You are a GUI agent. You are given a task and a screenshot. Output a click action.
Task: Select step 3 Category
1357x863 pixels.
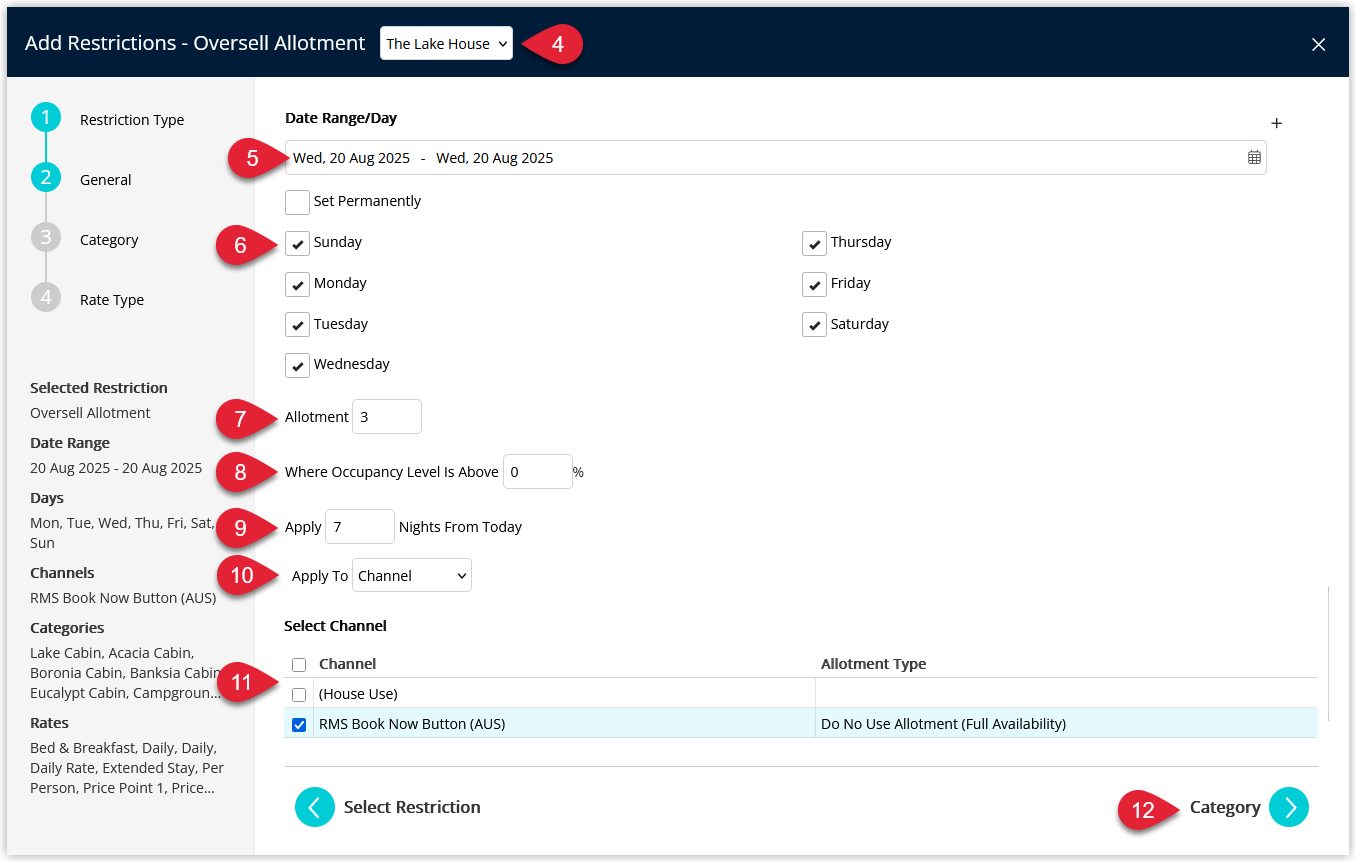tap(46, 238)
